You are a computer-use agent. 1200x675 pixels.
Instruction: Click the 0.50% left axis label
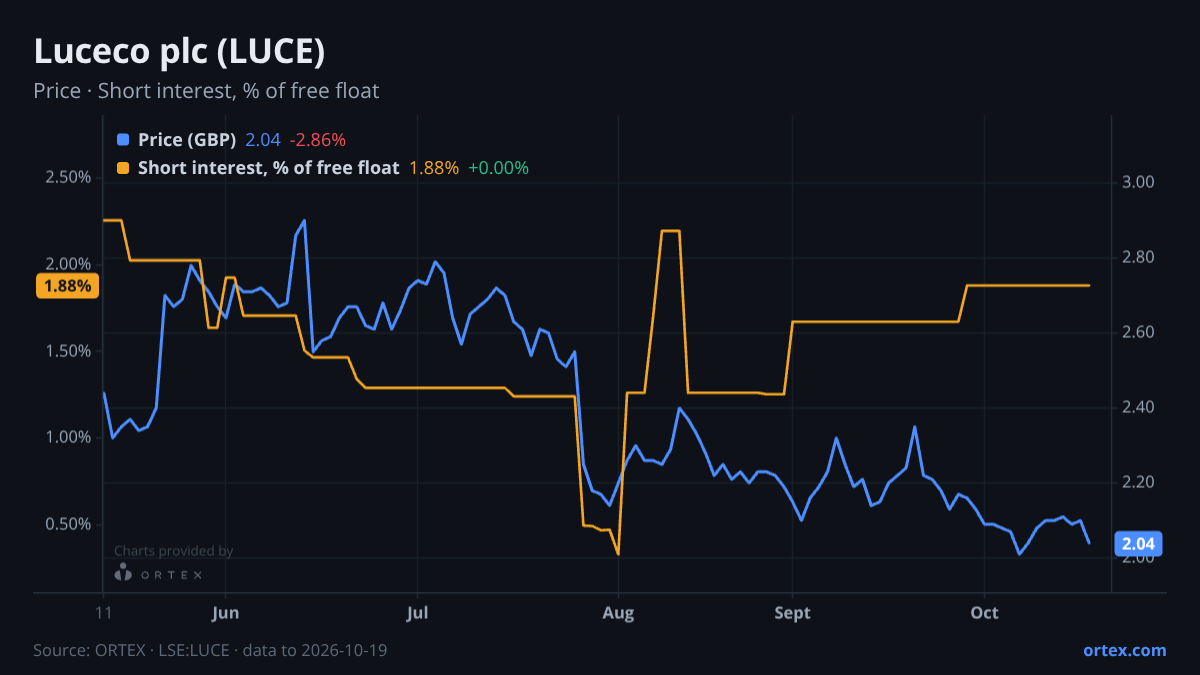(68, 524)
